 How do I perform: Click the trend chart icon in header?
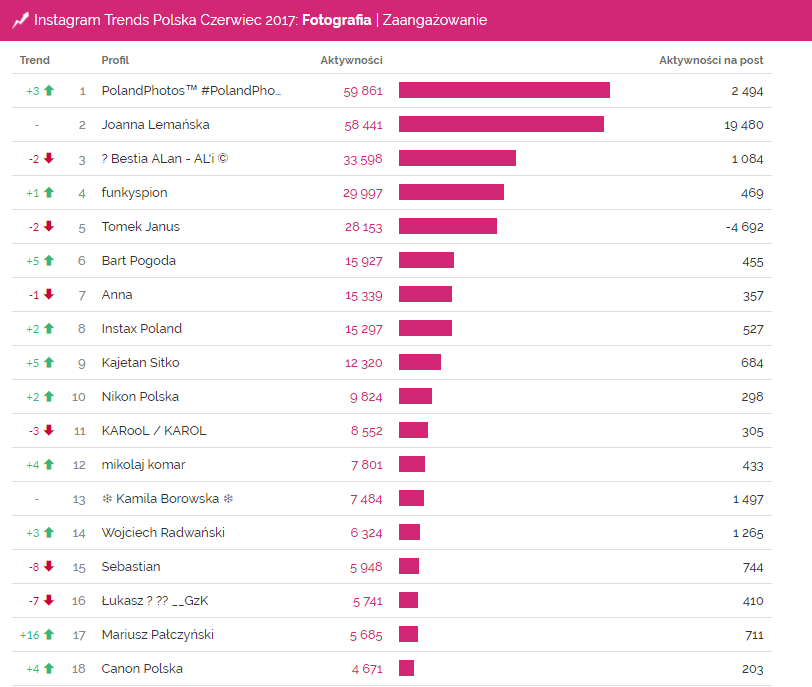19,20
